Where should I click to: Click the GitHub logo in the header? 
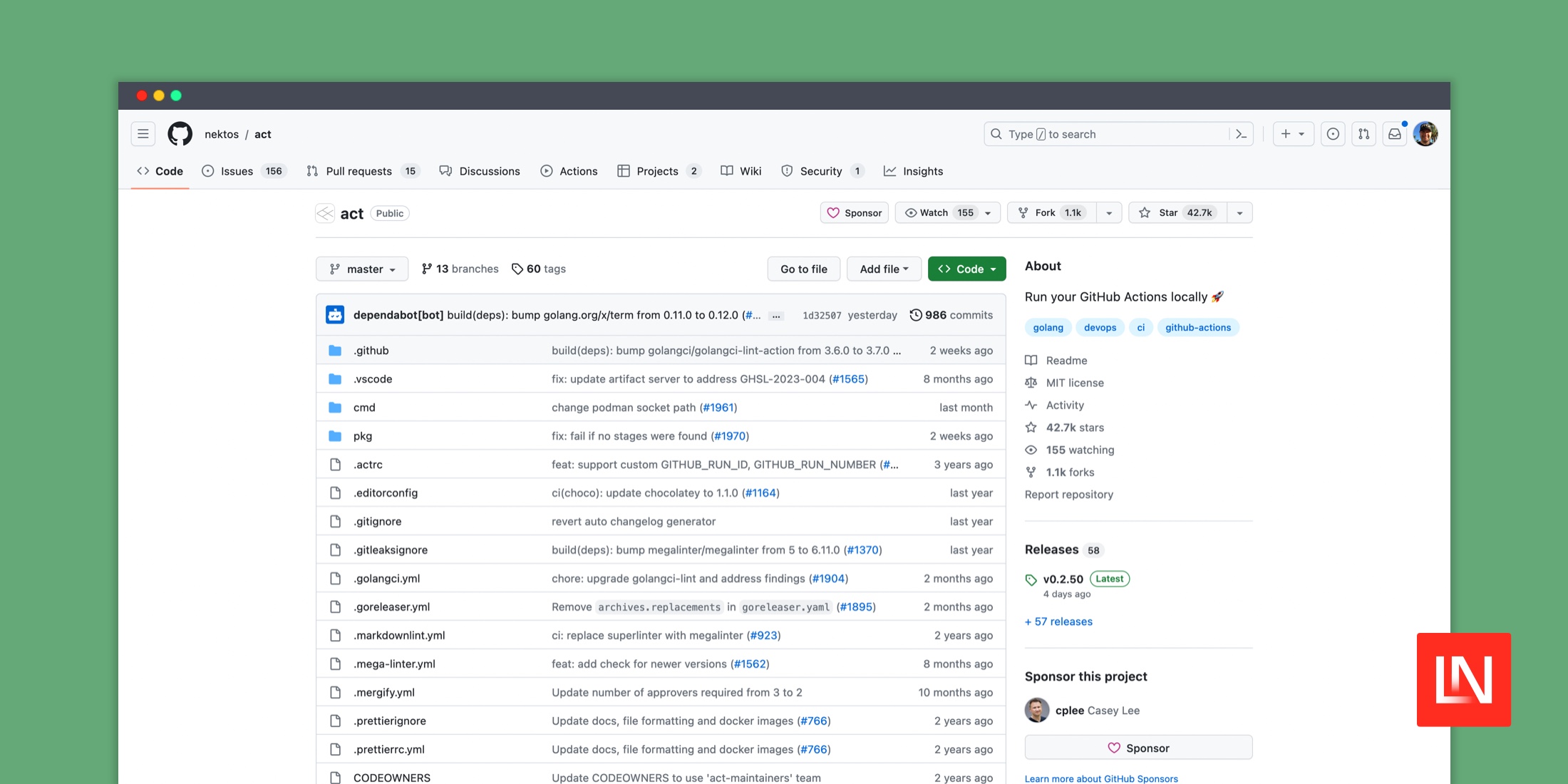[x=179, y=134]
